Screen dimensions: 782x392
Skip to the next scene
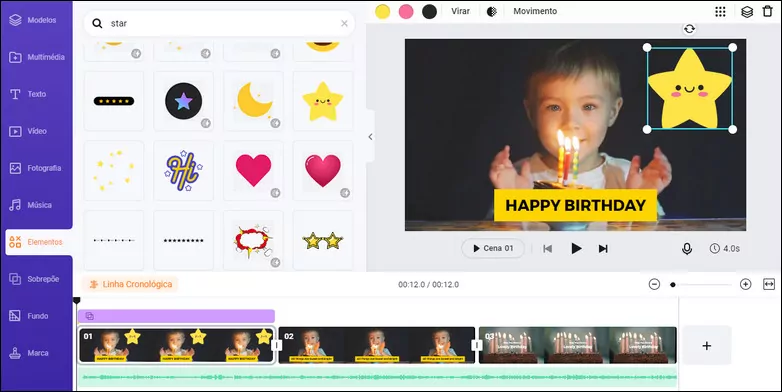click(603, 248)
